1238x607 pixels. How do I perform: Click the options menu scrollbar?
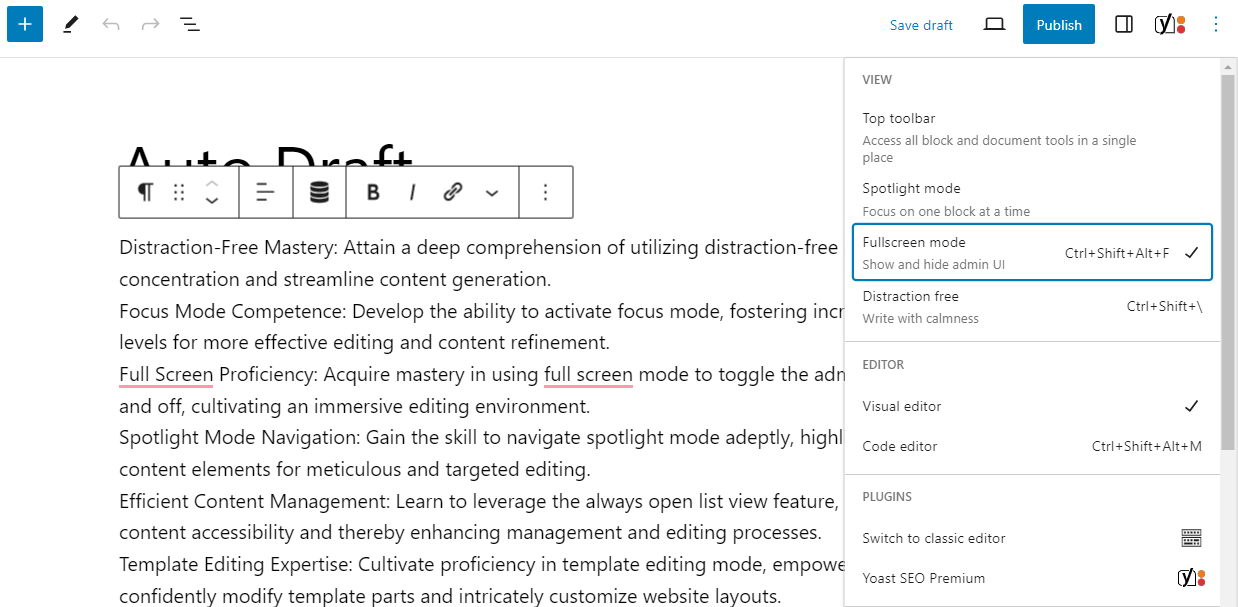pos(1229,262)
